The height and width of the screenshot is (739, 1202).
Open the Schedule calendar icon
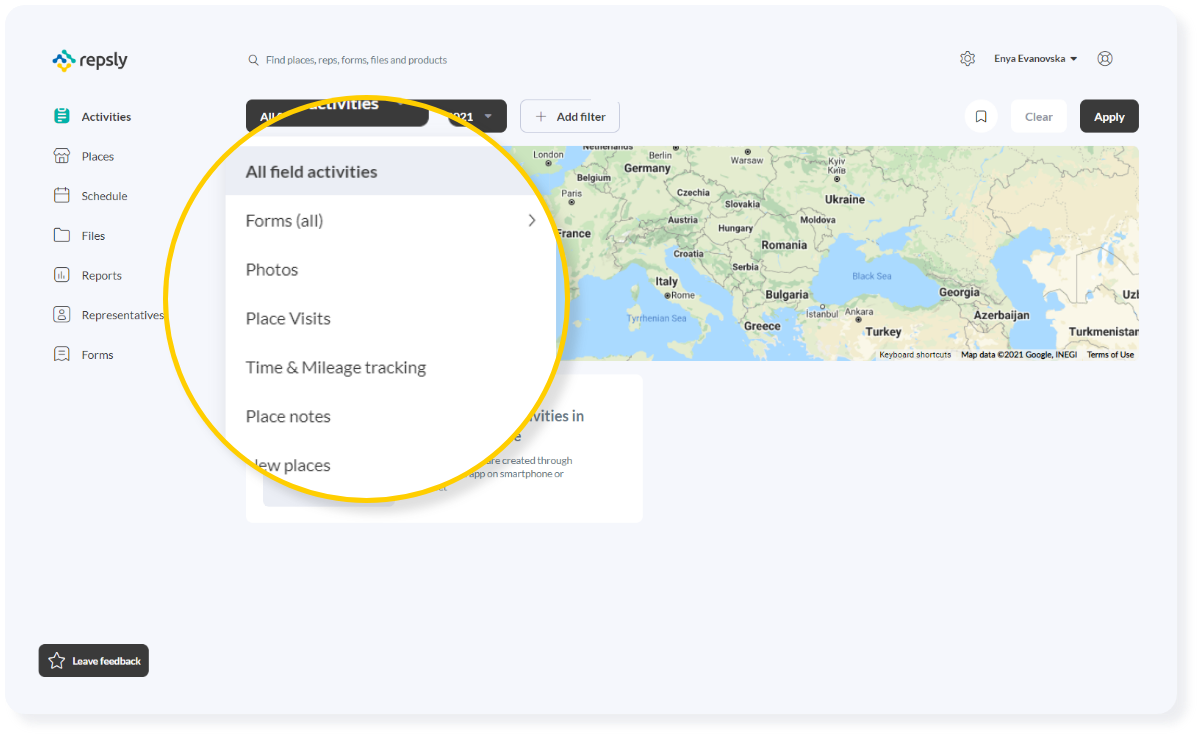coord(62,196)
